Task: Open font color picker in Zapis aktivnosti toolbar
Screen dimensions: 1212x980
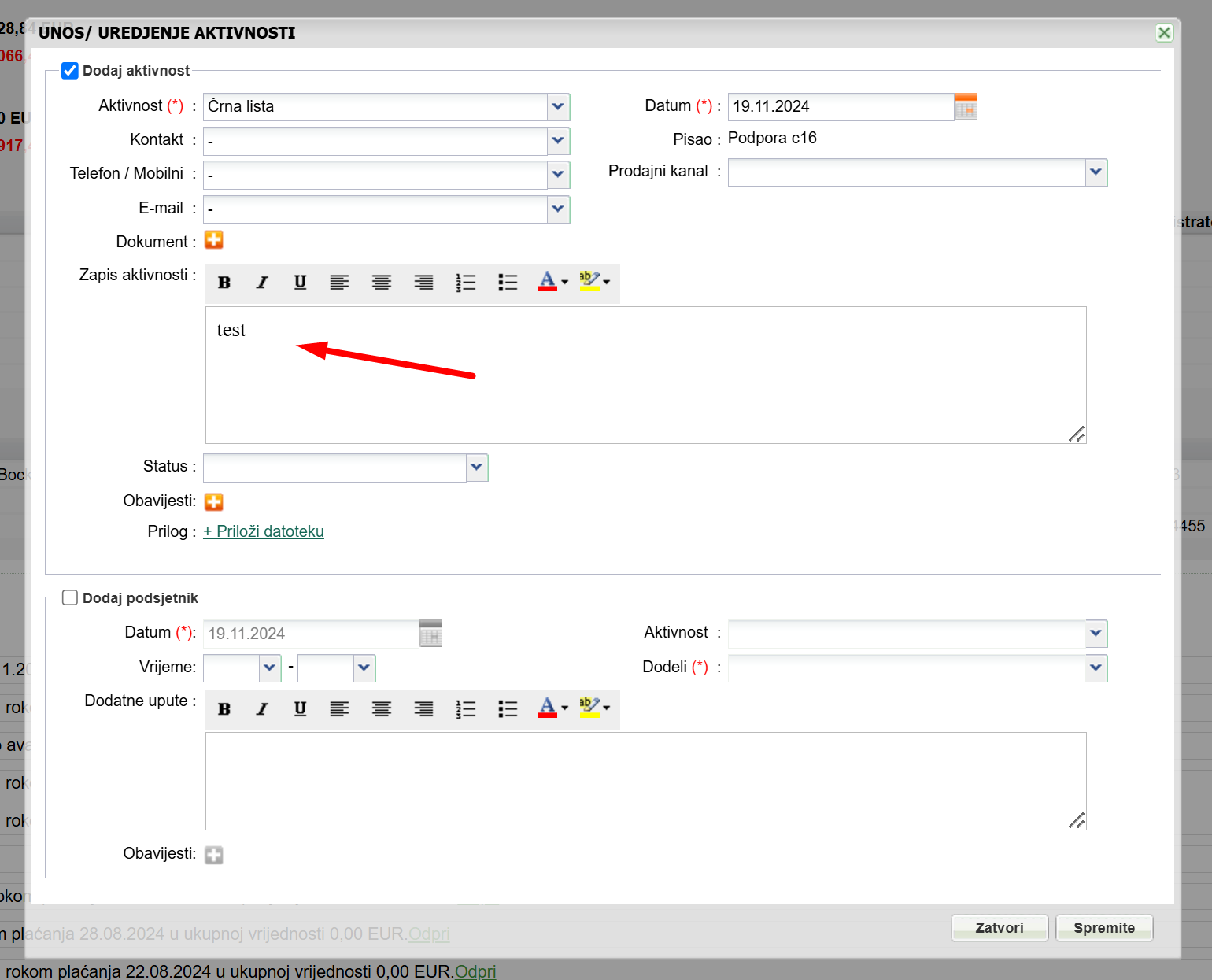Action: (x=552, y=282)
